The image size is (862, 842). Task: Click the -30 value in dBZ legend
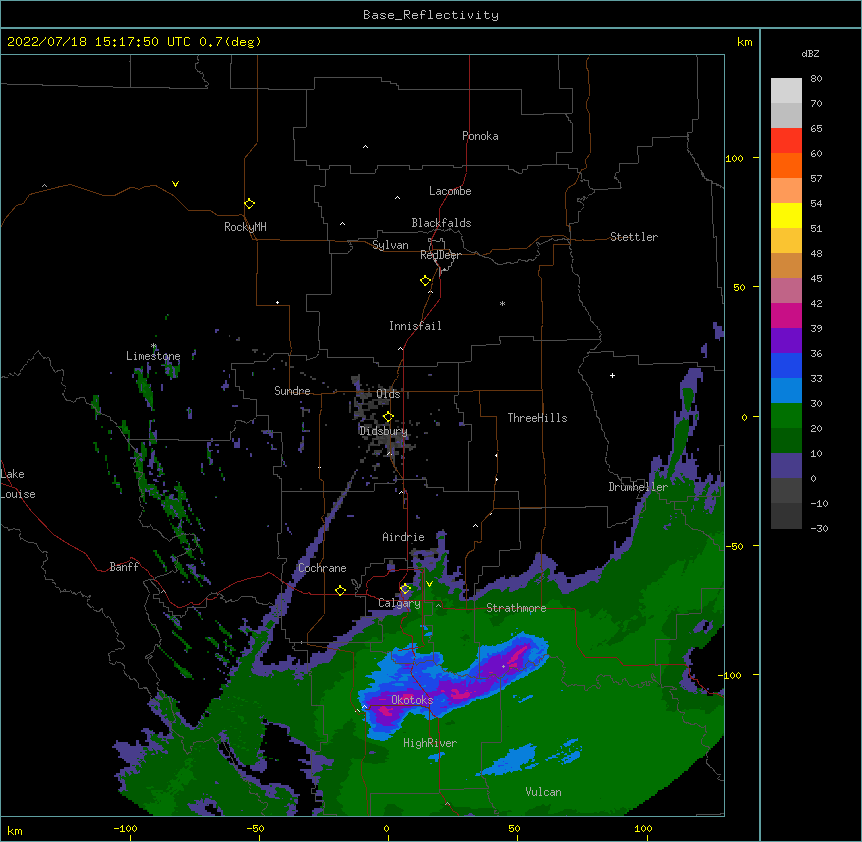(819, 528)
